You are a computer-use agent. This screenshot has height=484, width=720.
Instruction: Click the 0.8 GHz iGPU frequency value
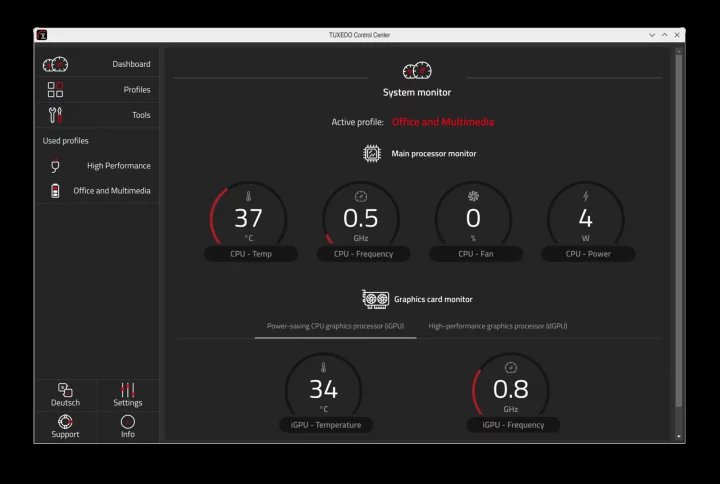click(x=511, y=389)
